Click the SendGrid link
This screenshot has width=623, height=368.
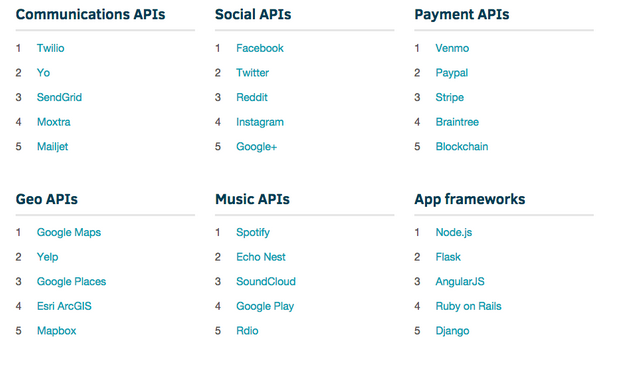click(59, 97)
